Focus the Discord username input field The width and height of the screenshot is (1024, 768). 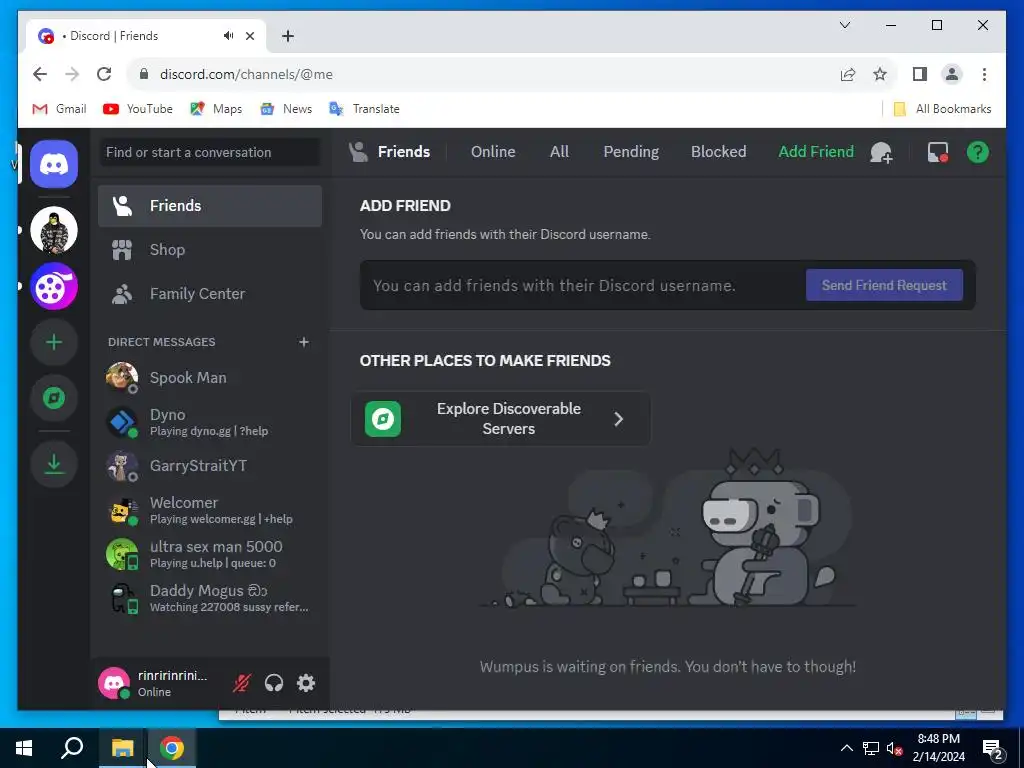pyautogui.click(x=583, y=285)
